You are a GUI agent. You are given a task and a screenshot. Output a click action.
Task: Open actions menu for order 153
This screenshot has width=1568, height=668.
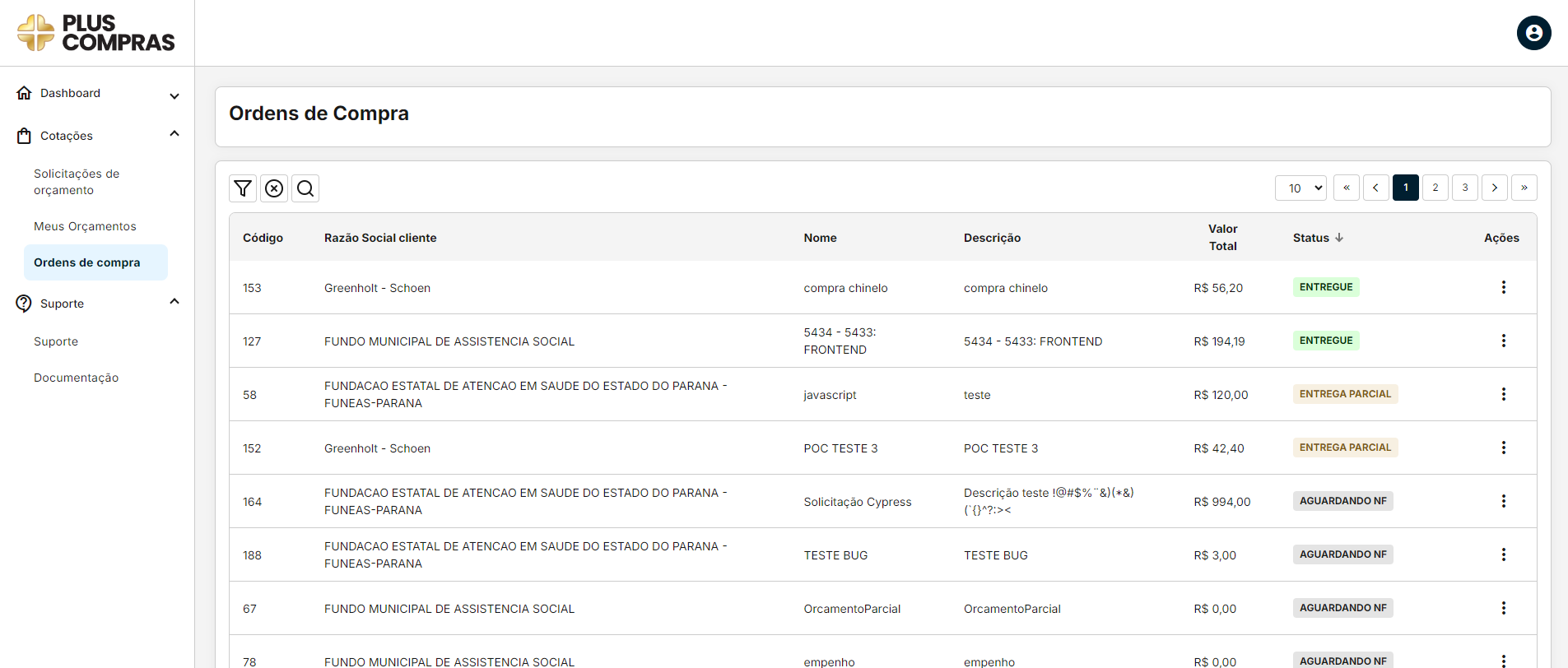click(1503, 287)
